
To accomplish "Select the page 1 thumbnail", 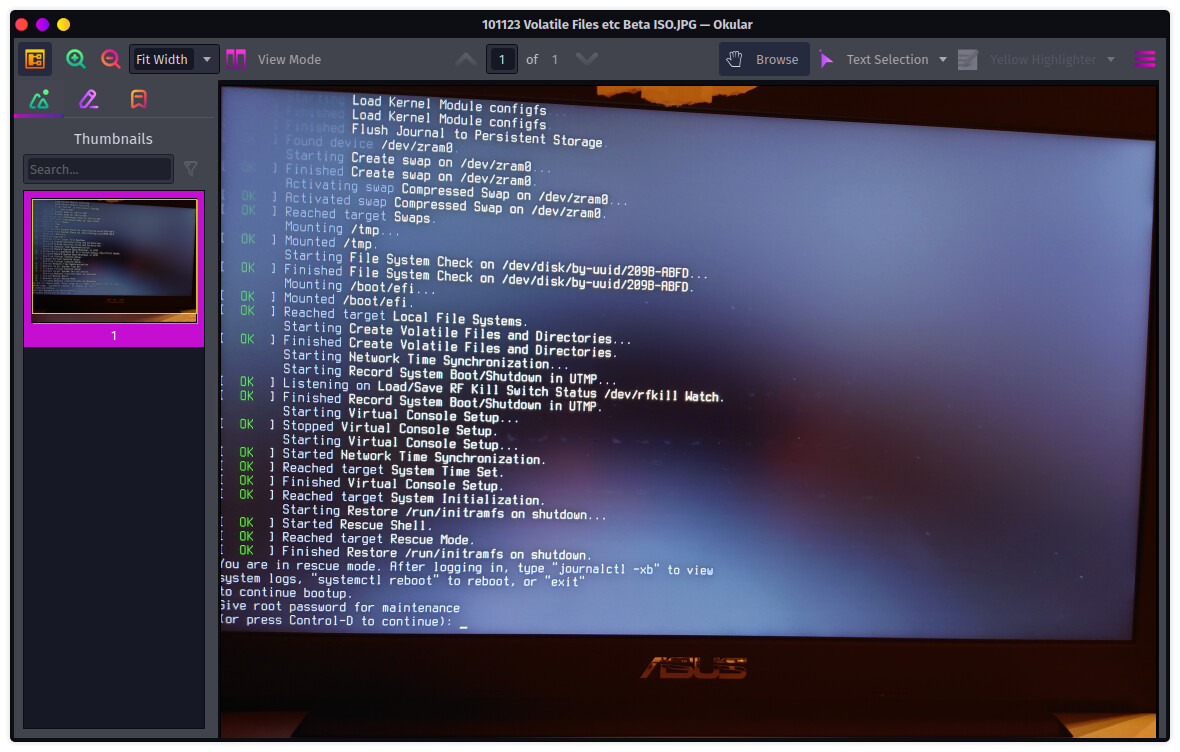I will (x=114, y=260).
